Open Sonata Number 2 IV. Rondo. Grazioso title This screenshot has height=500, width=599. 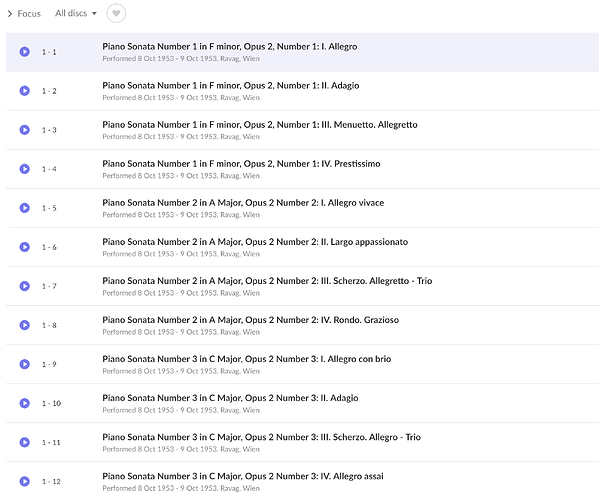pos(250,320)
